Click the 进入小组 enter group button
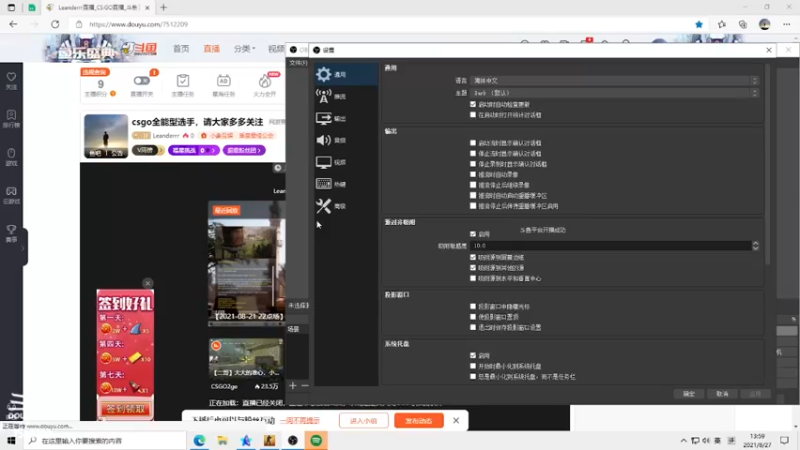This screenshot has height=450, width=800. (363, 420)
